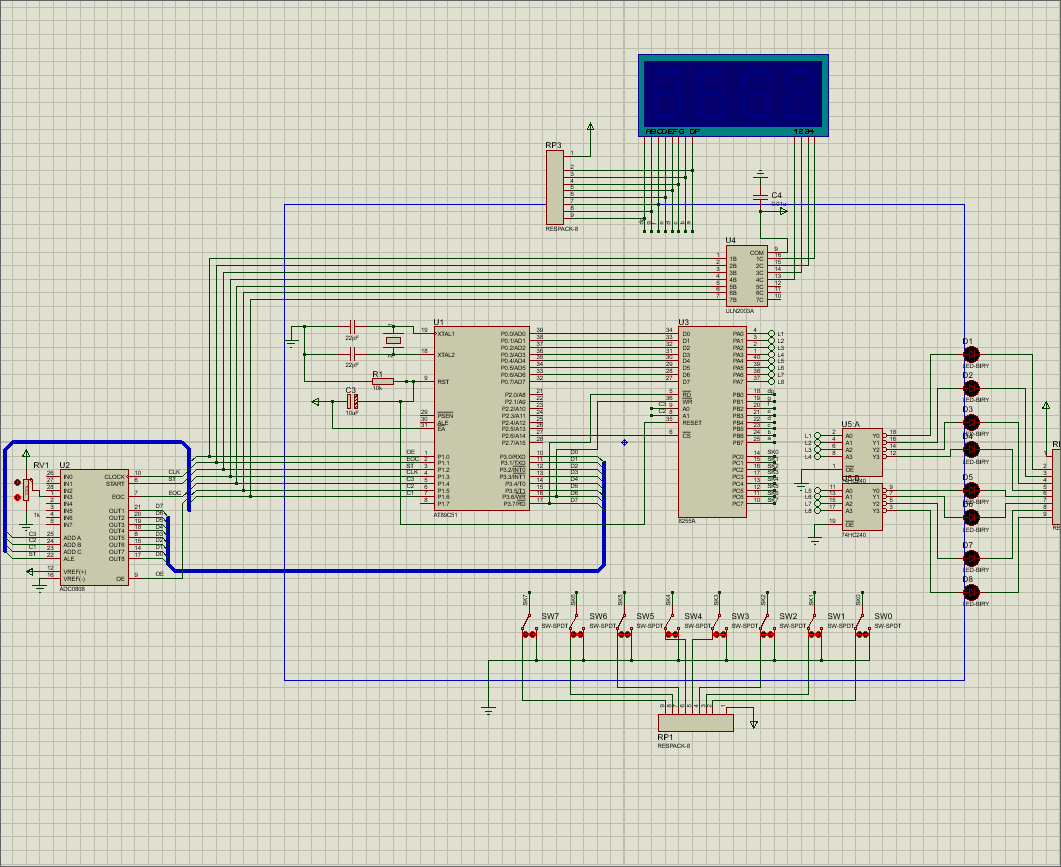Select the upper 22pF capacitor

tap(352, 327)
